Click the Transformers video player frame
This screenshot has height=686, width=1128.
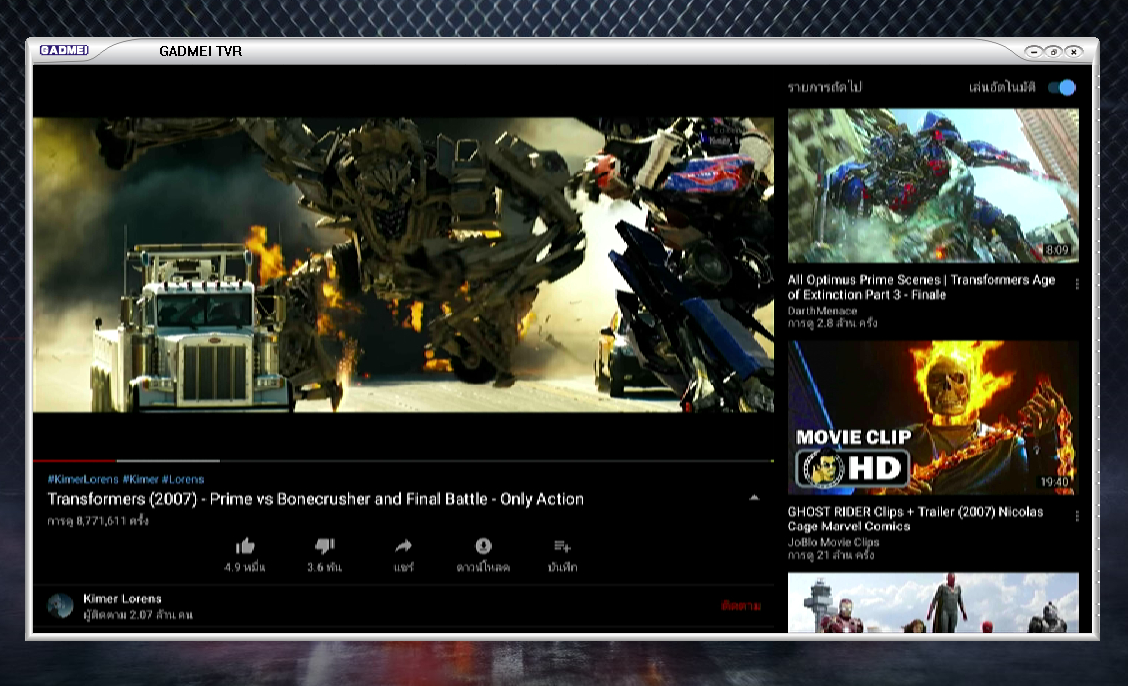click(403, 265)
